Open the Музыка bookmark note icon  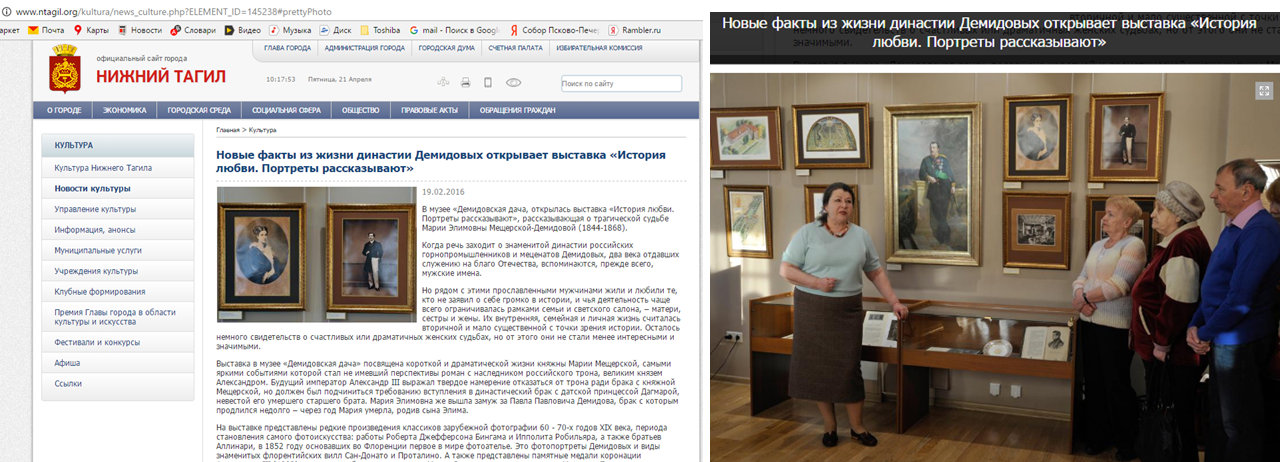click(275, 30)
